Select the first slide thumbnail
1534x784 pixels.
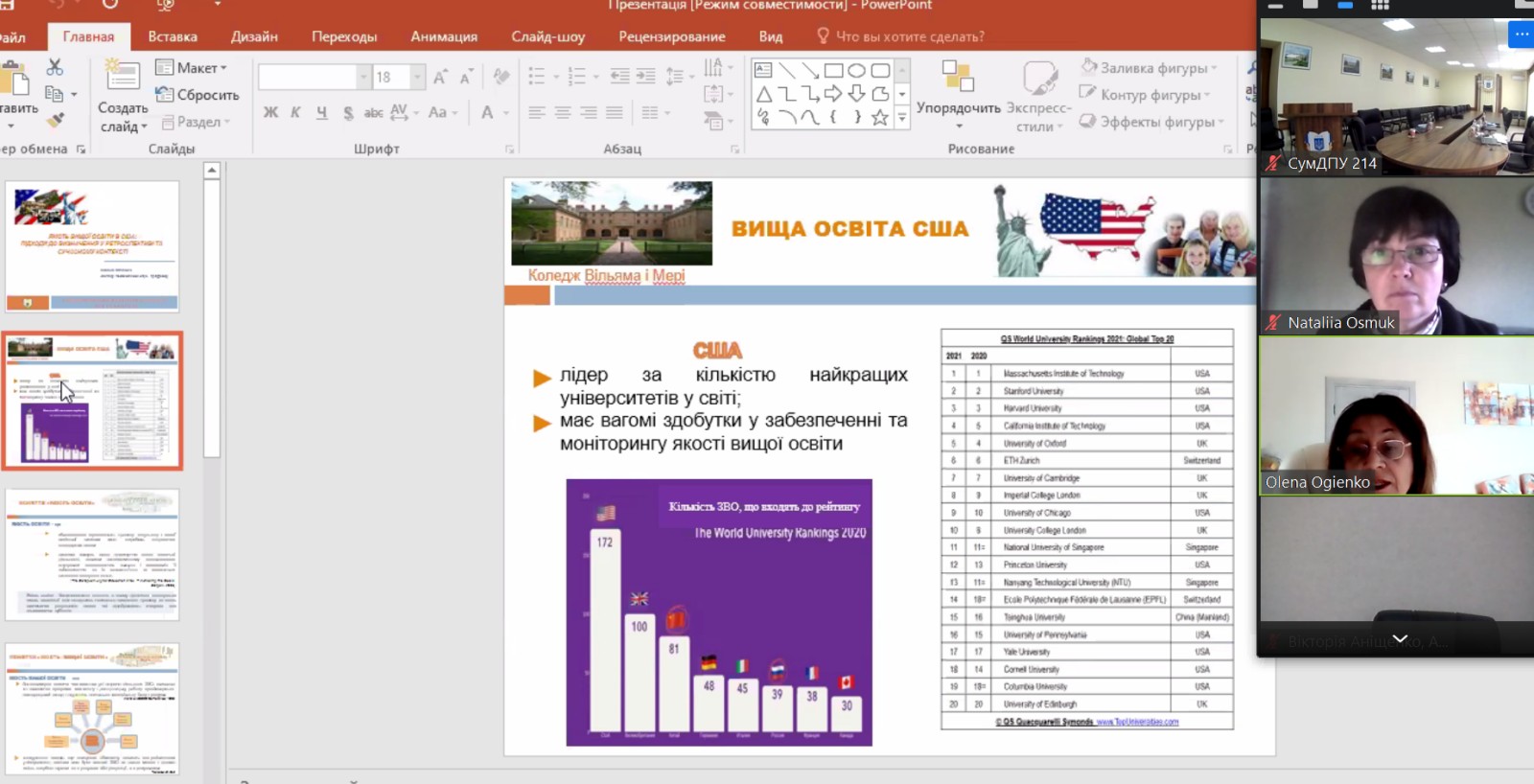[x=92, y=246]
